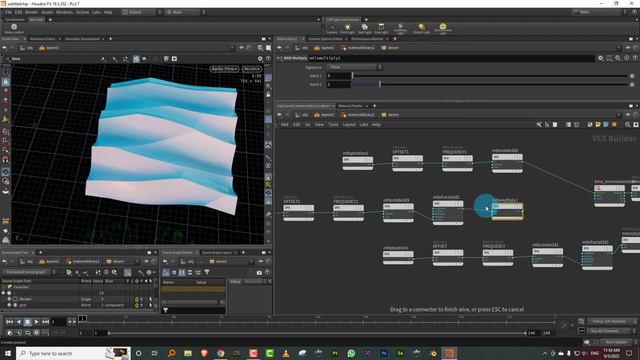Screen dimensions: 640x360
Task: Open the info icon in parameter pane
Action: [x=627, y=58]
